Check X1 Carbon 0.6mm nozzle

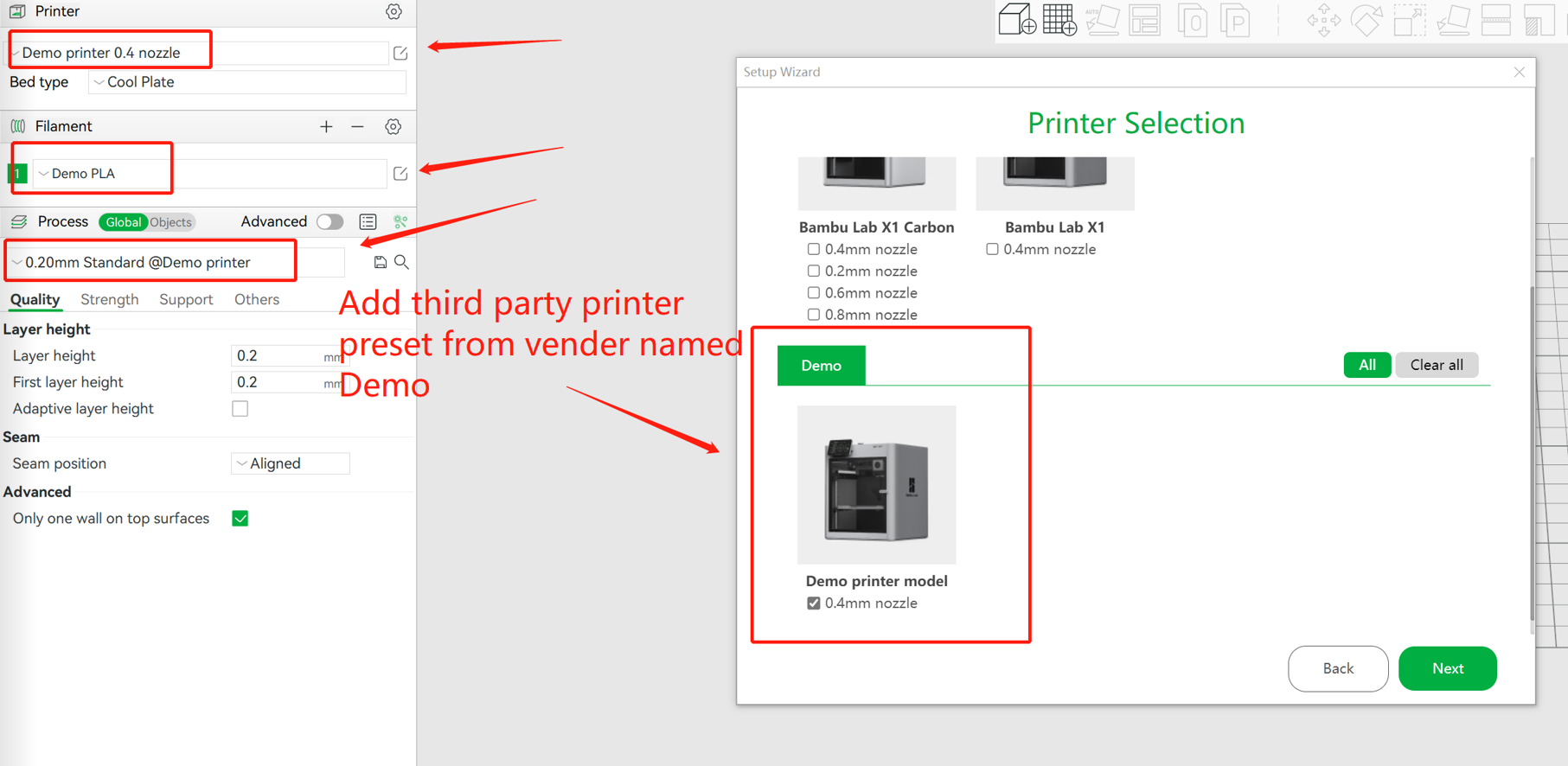tap(813, 293)
